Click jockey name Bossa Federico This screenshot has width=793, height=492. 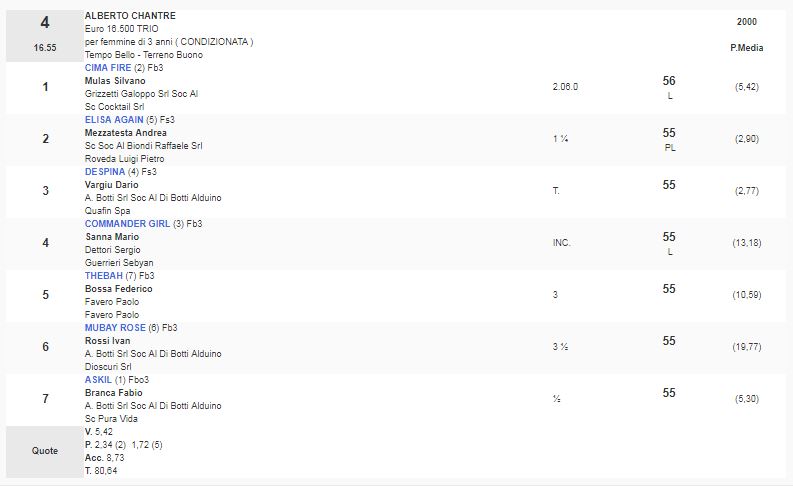(118, 289)
